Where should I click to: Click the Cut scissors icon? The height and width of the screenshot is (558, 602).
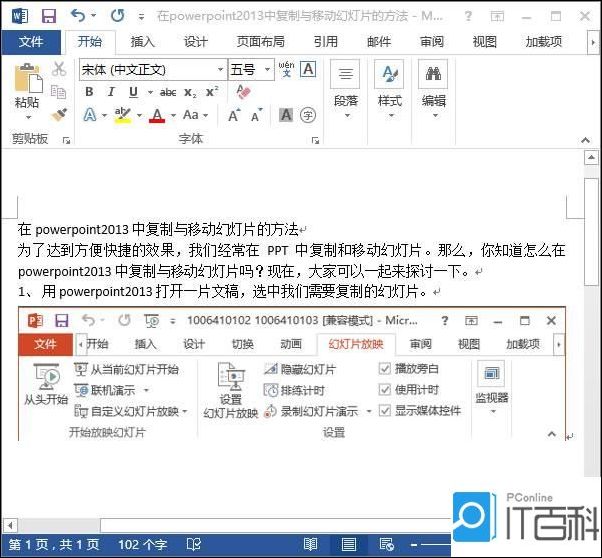[59, 69]
